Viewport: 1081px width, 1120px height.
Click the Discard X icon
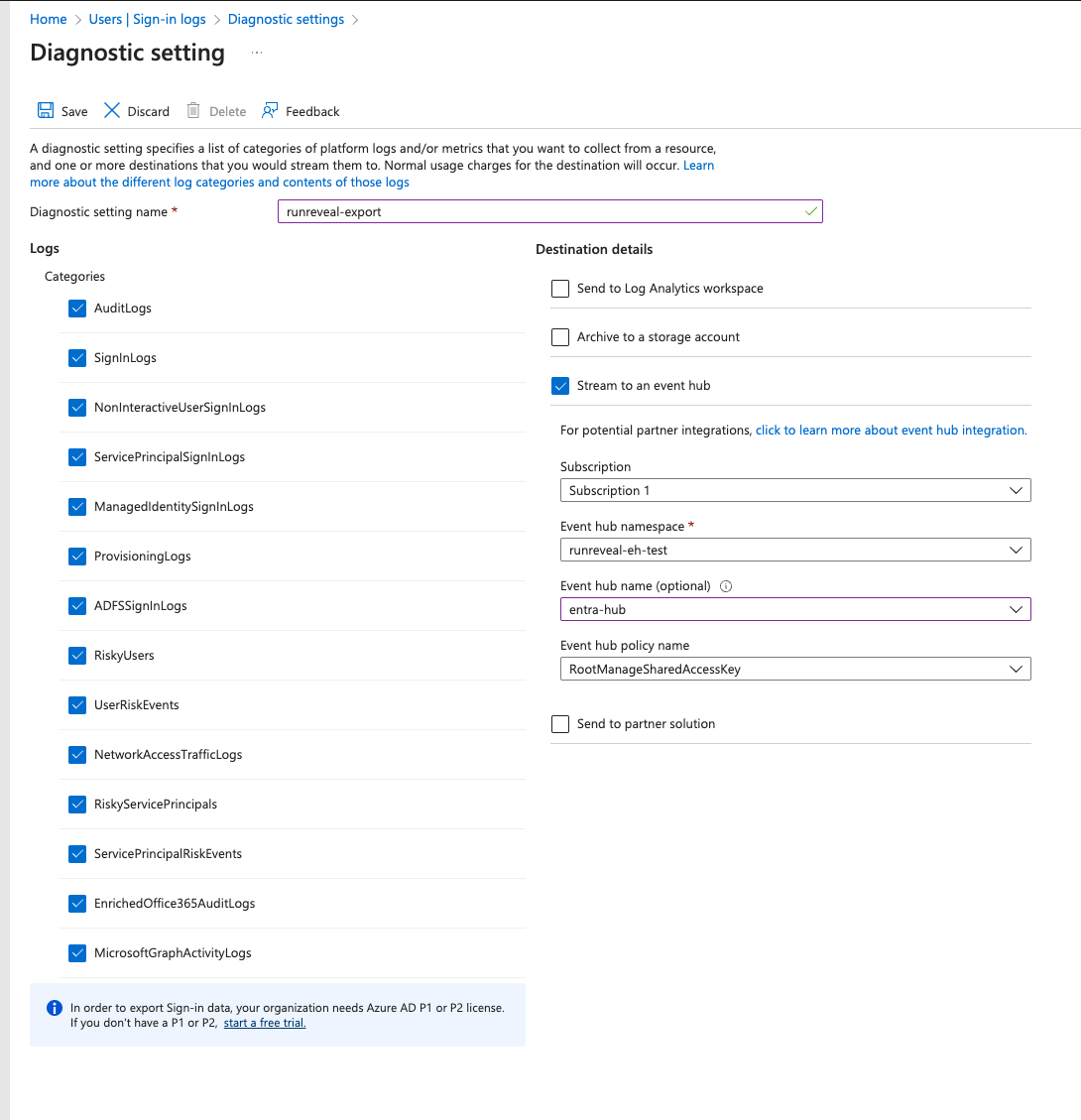point(112,111)
